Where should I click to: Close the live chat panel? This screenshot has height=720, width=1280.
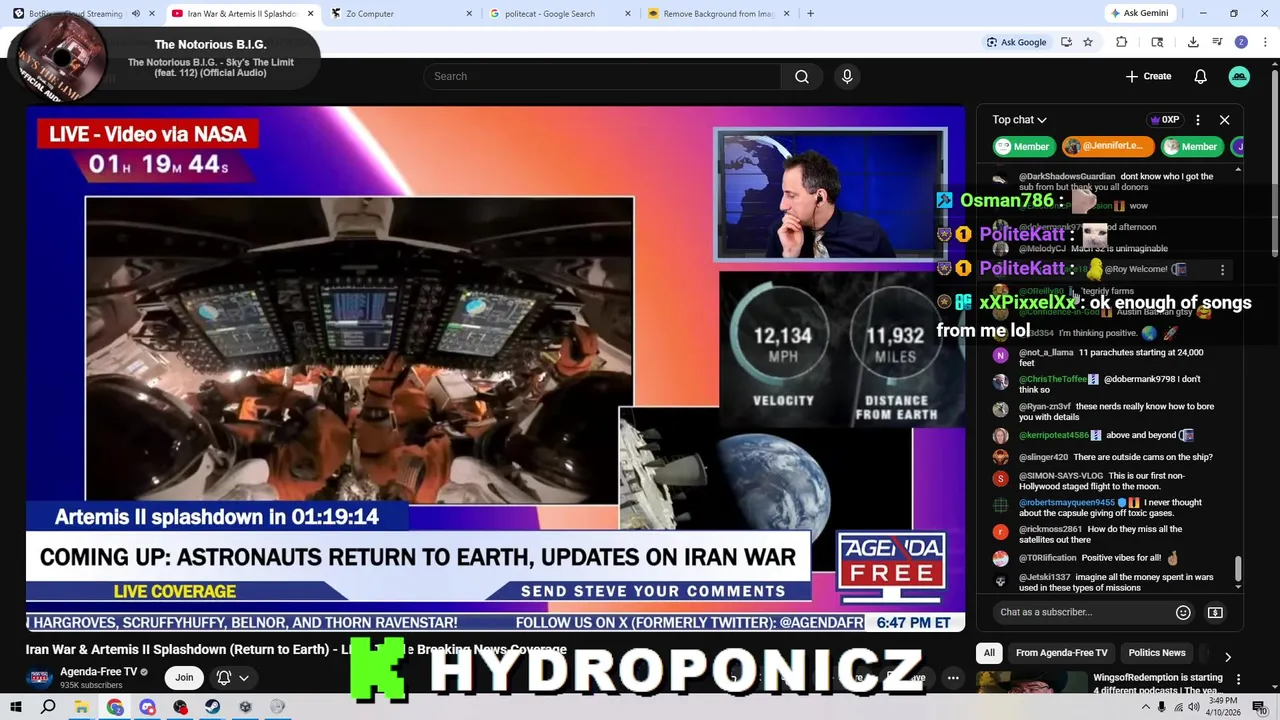pyautogui.click(x=1224, y=120)
